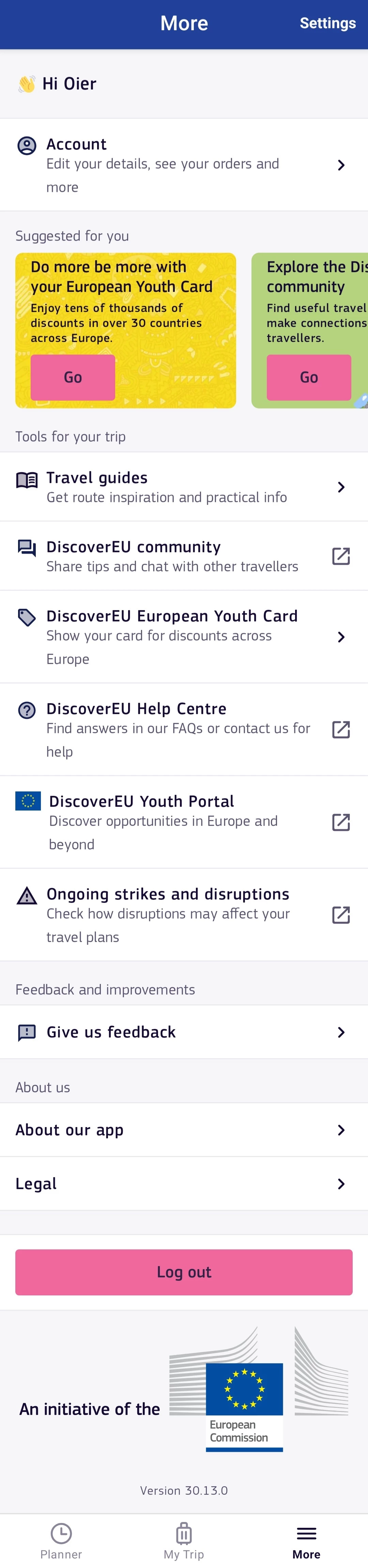Tap the feedback speech bubble icon
Image resolution: width=368 pixels, height=1568 pixels.
[x=27, y=1032]
